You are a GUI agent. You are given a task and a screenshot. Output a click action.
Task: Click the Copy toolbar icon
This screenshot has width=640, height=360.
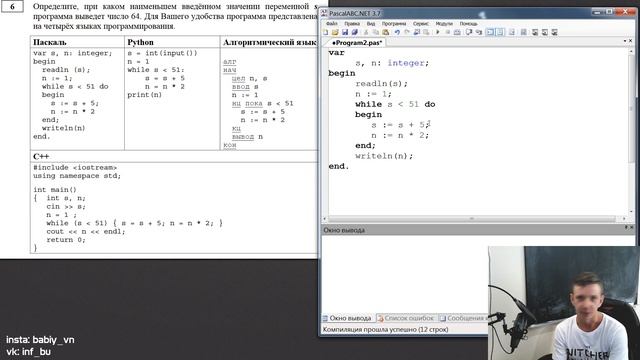[376, 32]
